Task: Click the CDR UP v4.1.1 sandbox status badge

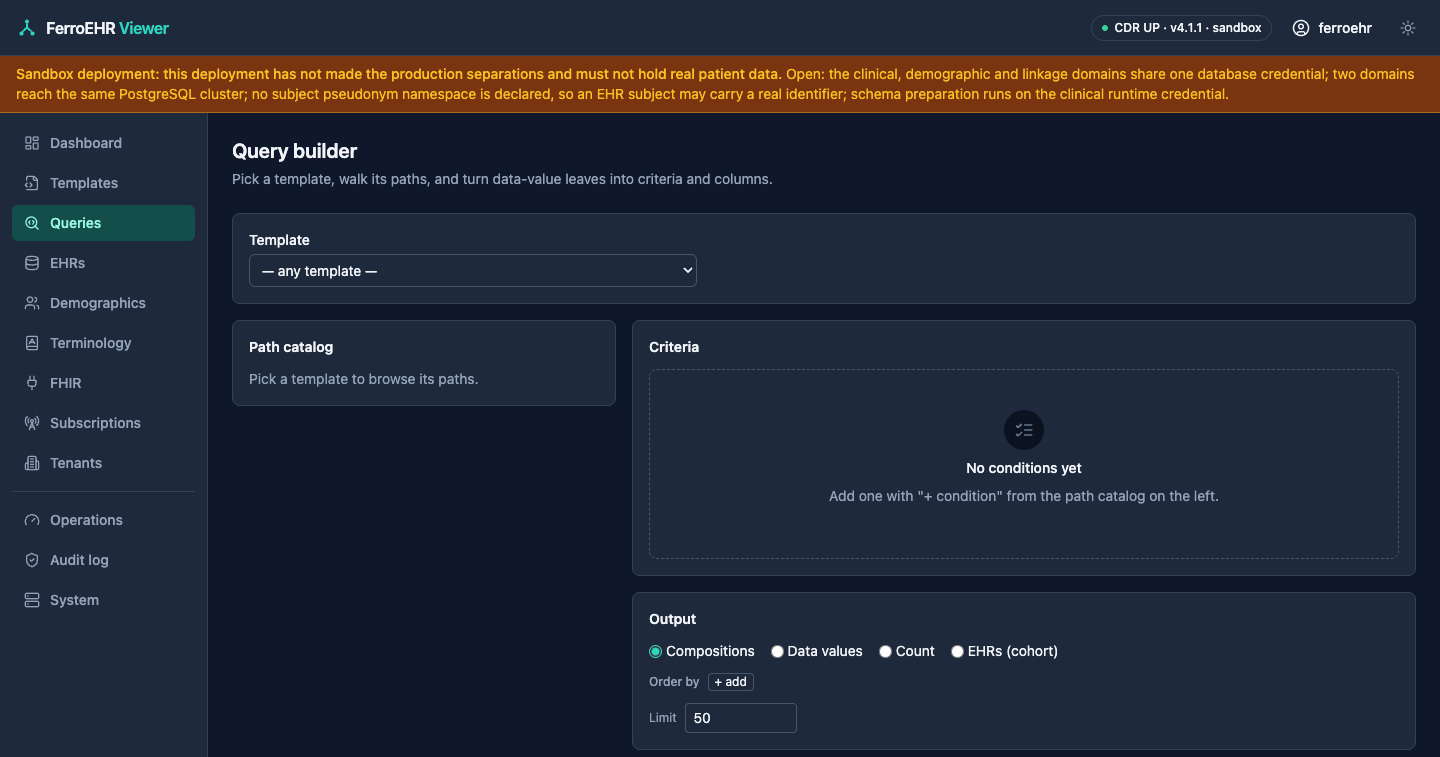Action: point(1181,28)
